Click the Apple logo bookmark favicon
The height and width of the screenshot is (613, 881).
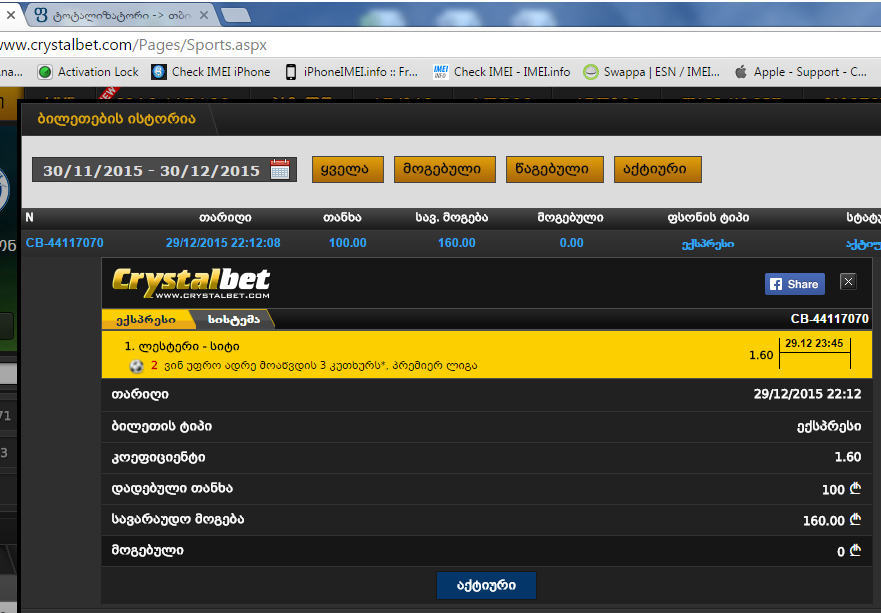click(x=741, y=72)
